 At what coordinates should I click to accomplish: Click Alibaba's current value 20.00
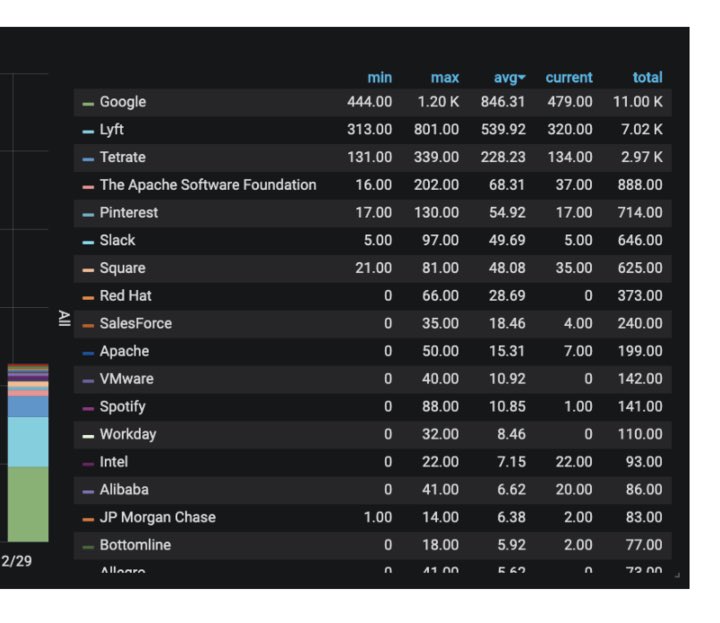574,489
